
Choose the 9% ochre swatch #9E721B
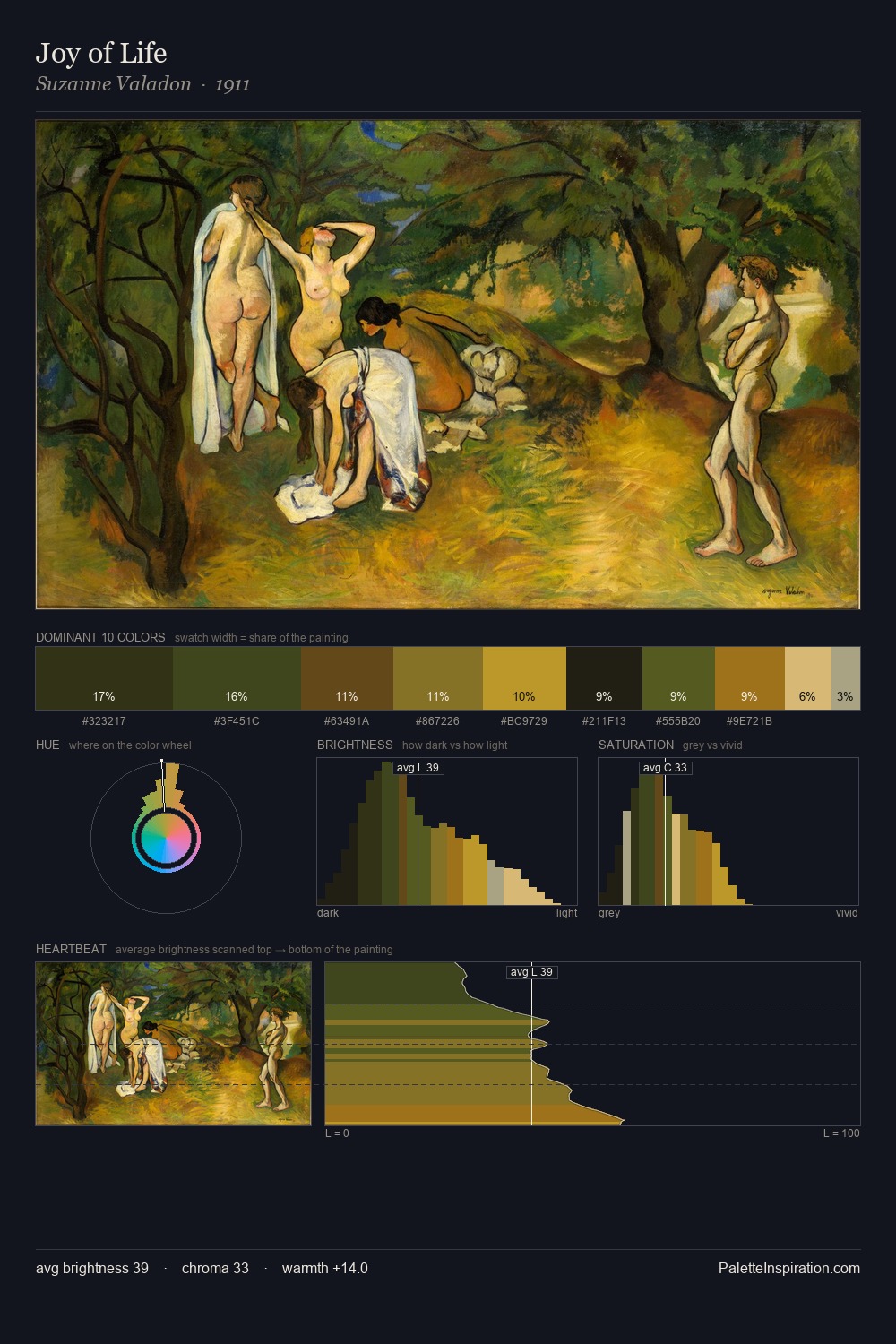[750, 678]
